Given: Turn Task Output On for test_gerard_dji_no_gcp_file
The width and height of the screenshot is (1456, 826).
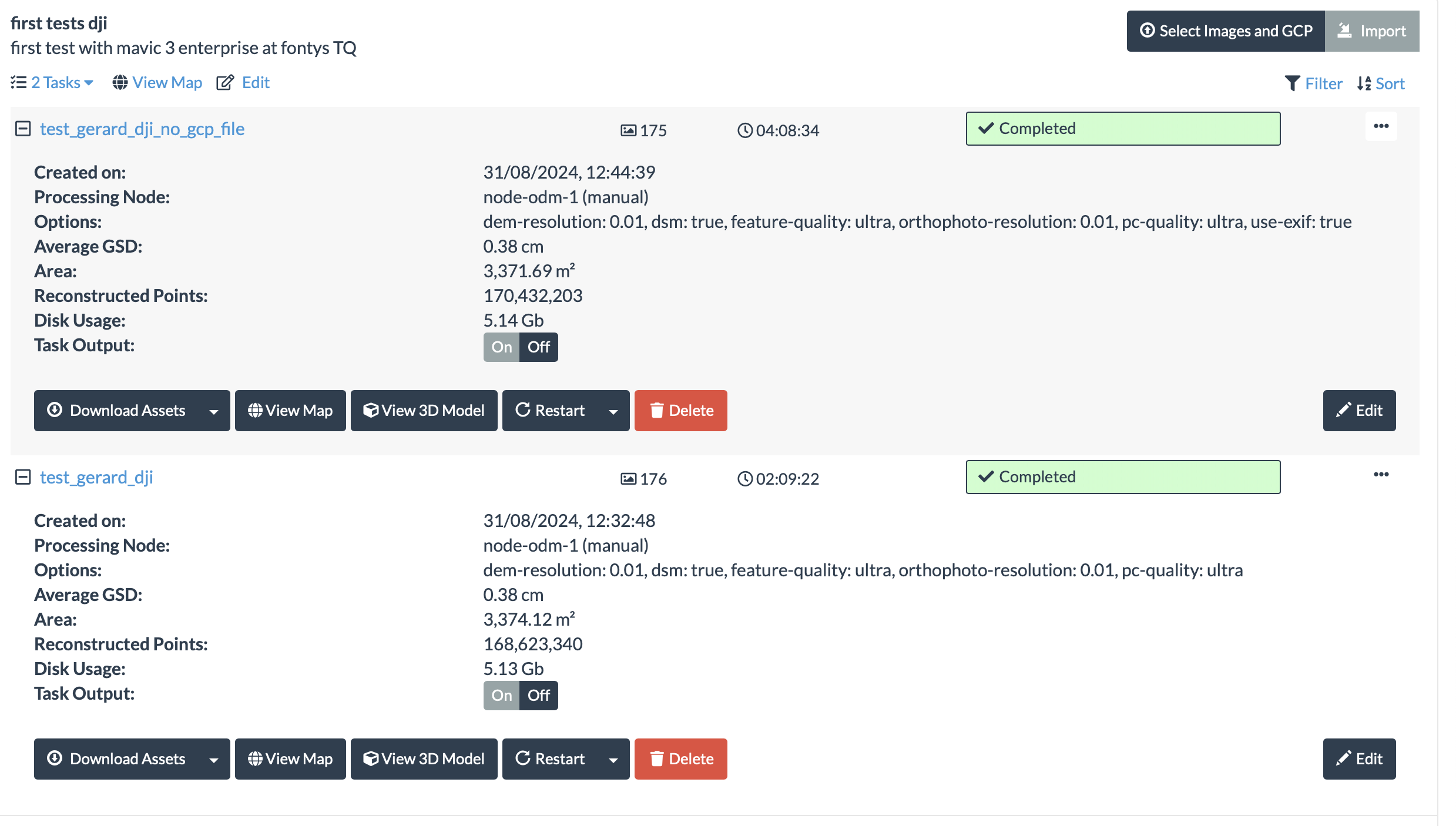Looking at the screenshot, I should tap(501, 347).
